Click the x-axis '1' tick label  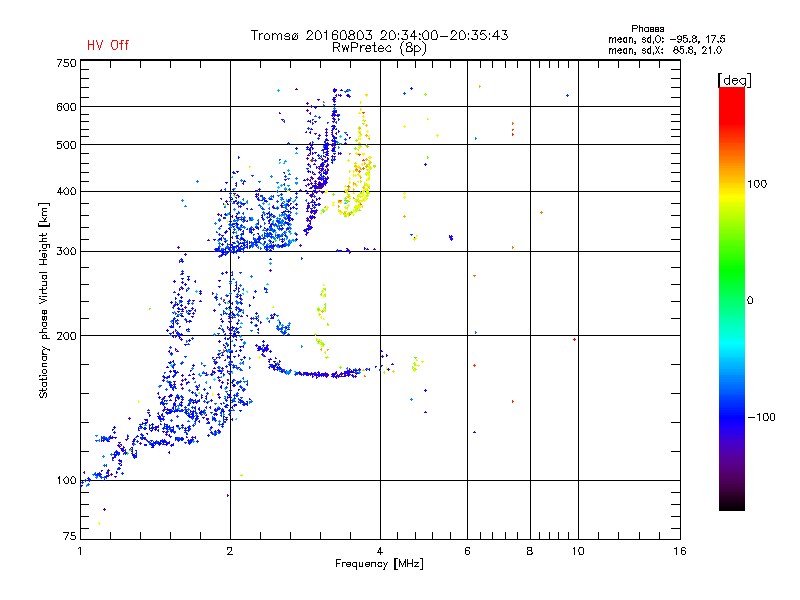click(80, 551)
